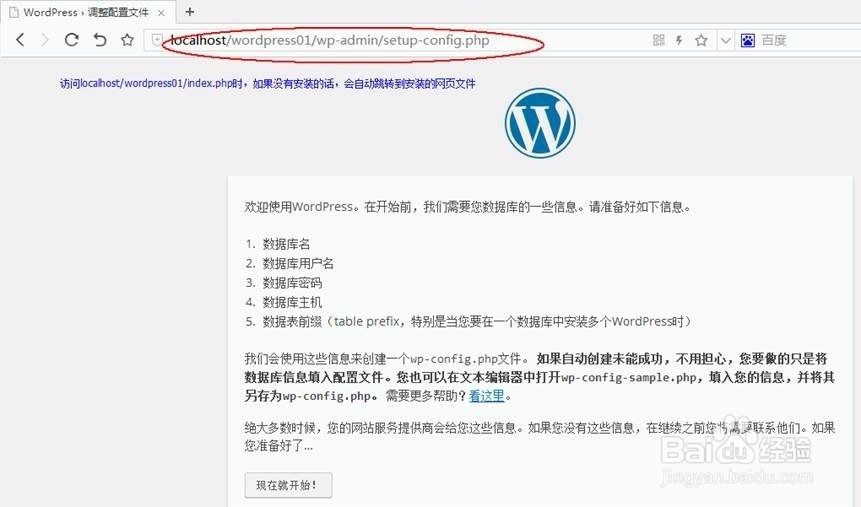Click the undo/restore closed page icon
The image size is (861, 507).
click(x=99, y=40)
